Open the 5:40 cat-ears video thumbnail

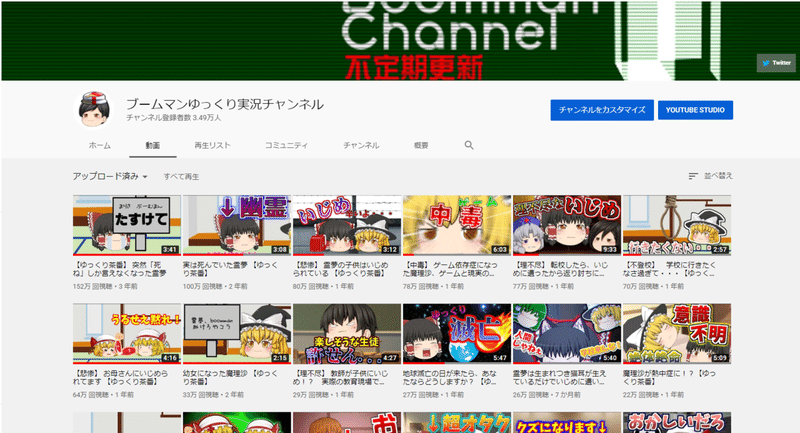pos(567,334)
